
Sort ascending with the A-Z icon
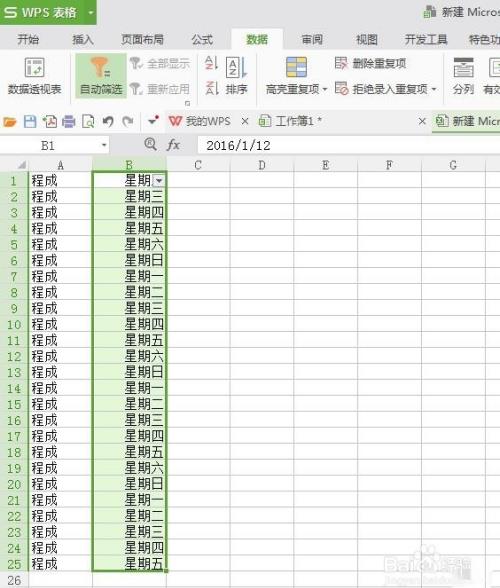coord(211,63)
